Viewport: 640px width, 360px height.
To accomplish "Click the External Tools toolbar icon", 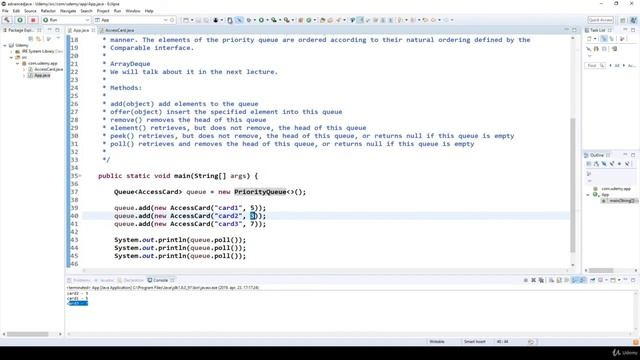I will (x=287, y=20).
